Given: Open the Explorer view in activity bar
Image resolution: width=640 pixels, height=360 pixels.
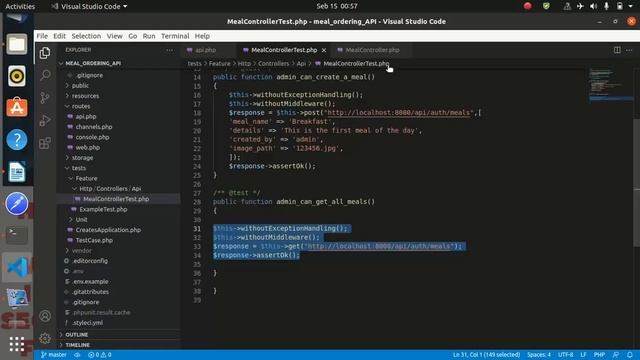Looking at the screenshot, I should [45, 53].
